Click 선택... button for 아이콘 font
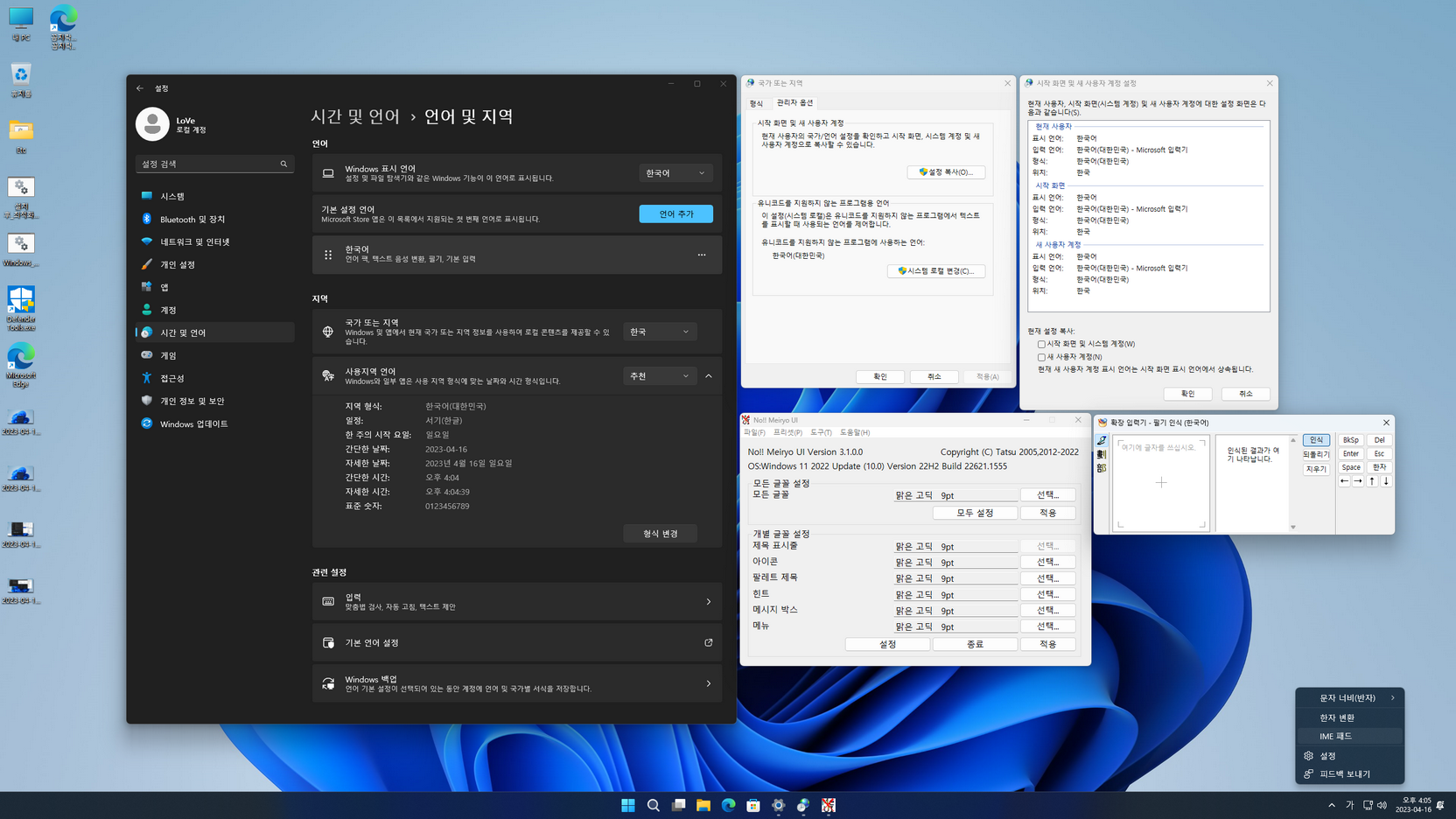Viewport: 1456px width, 819px height. coord(1047,562)
